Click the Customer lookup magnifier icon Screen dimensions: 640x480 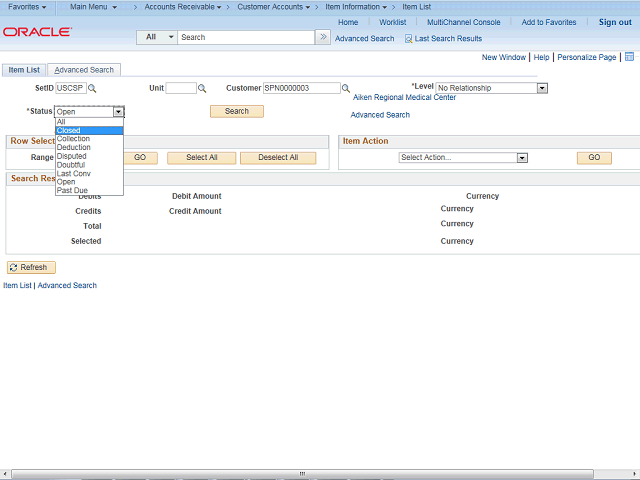click(346, 88)
